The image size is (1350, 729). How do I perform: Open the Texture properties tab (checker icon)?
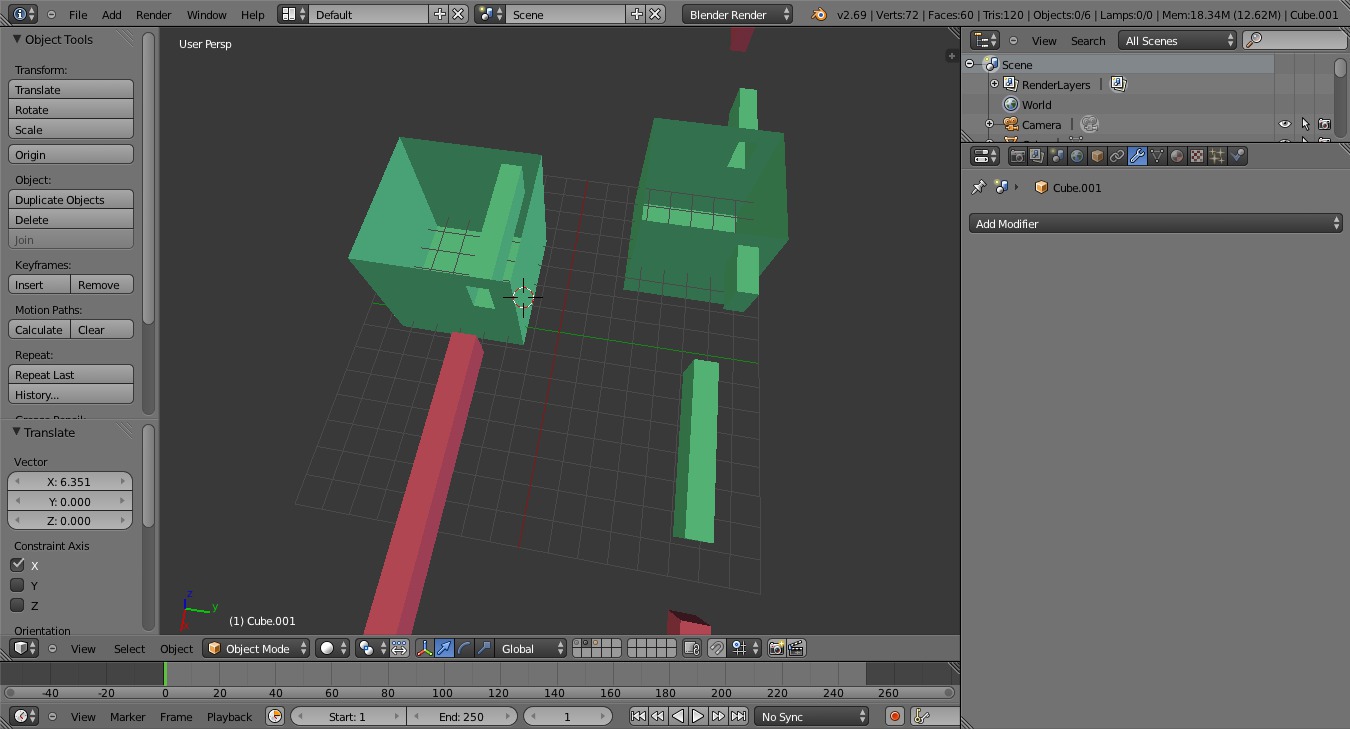tap(1197, 156)
